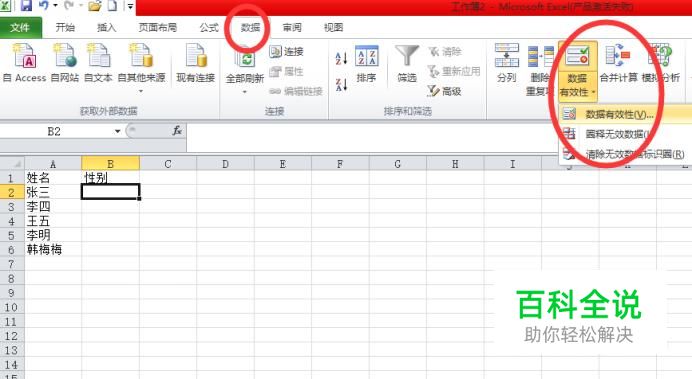
Task: Click the fx insert function icon
Action: click(x=177, y=131)
